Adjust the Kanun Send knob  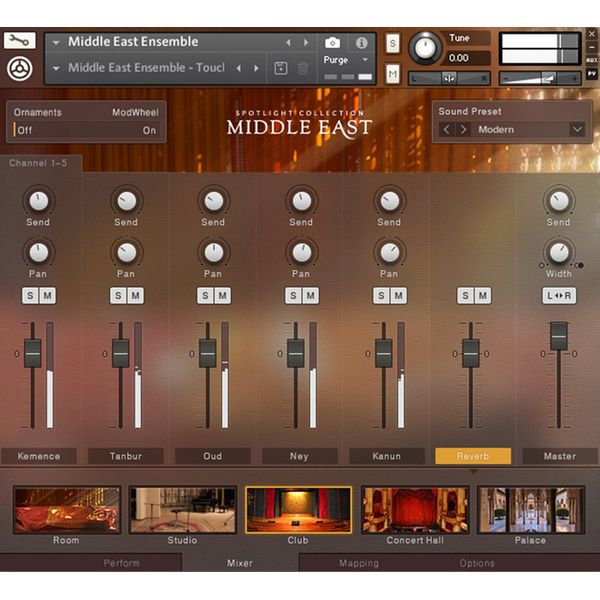(390, 201)
